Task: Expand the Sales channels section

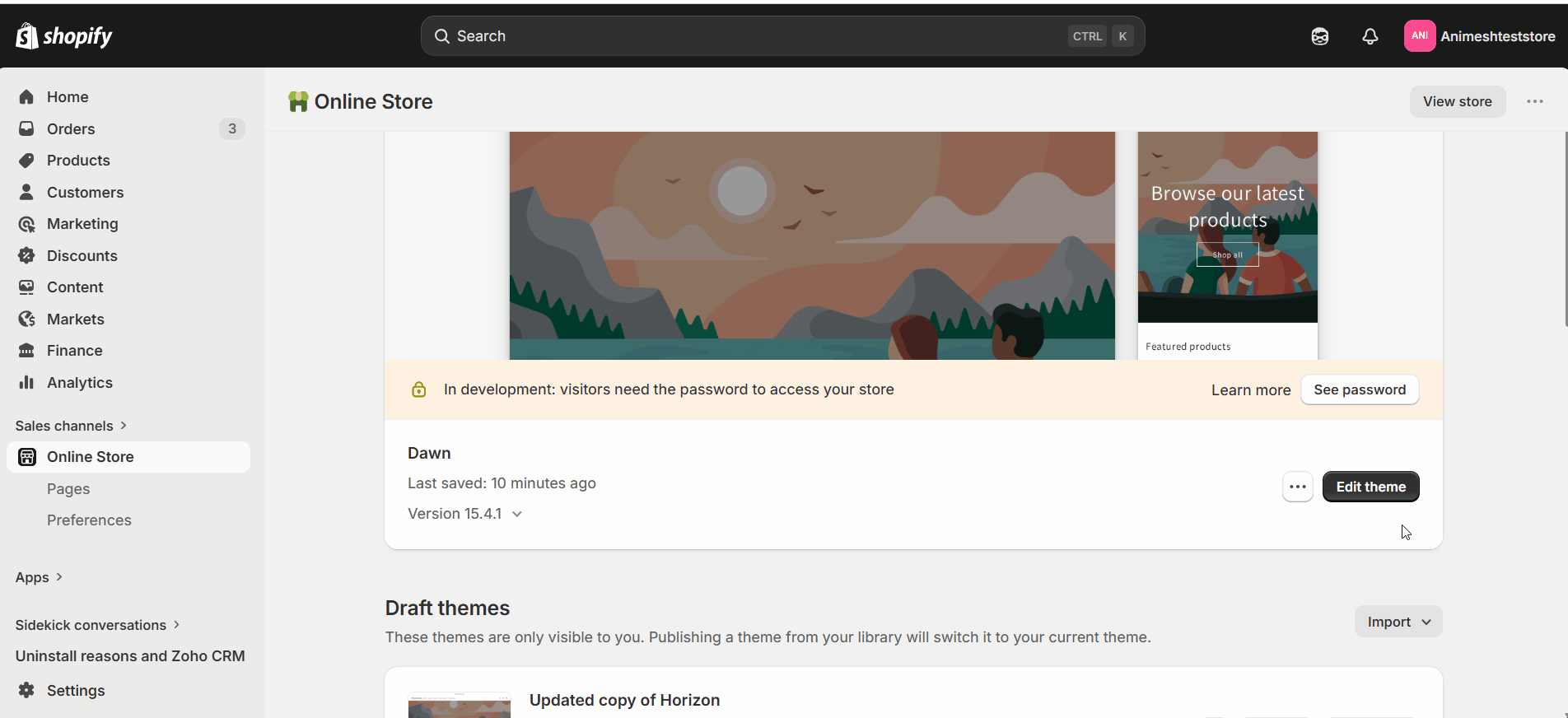Action: point(72,426)
